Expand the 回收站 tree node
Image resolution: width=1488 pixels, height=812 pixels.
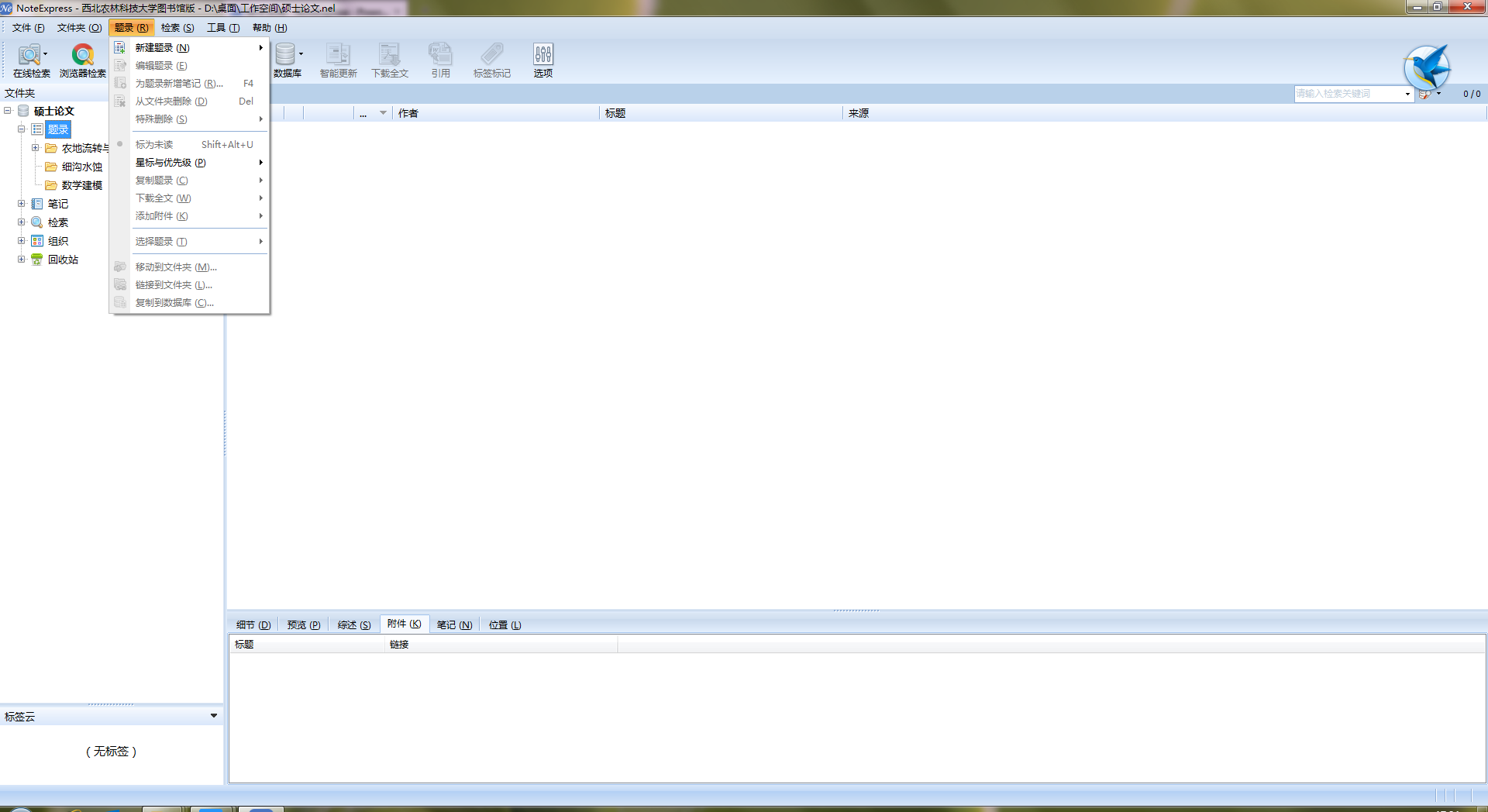(x=22, y=260)
